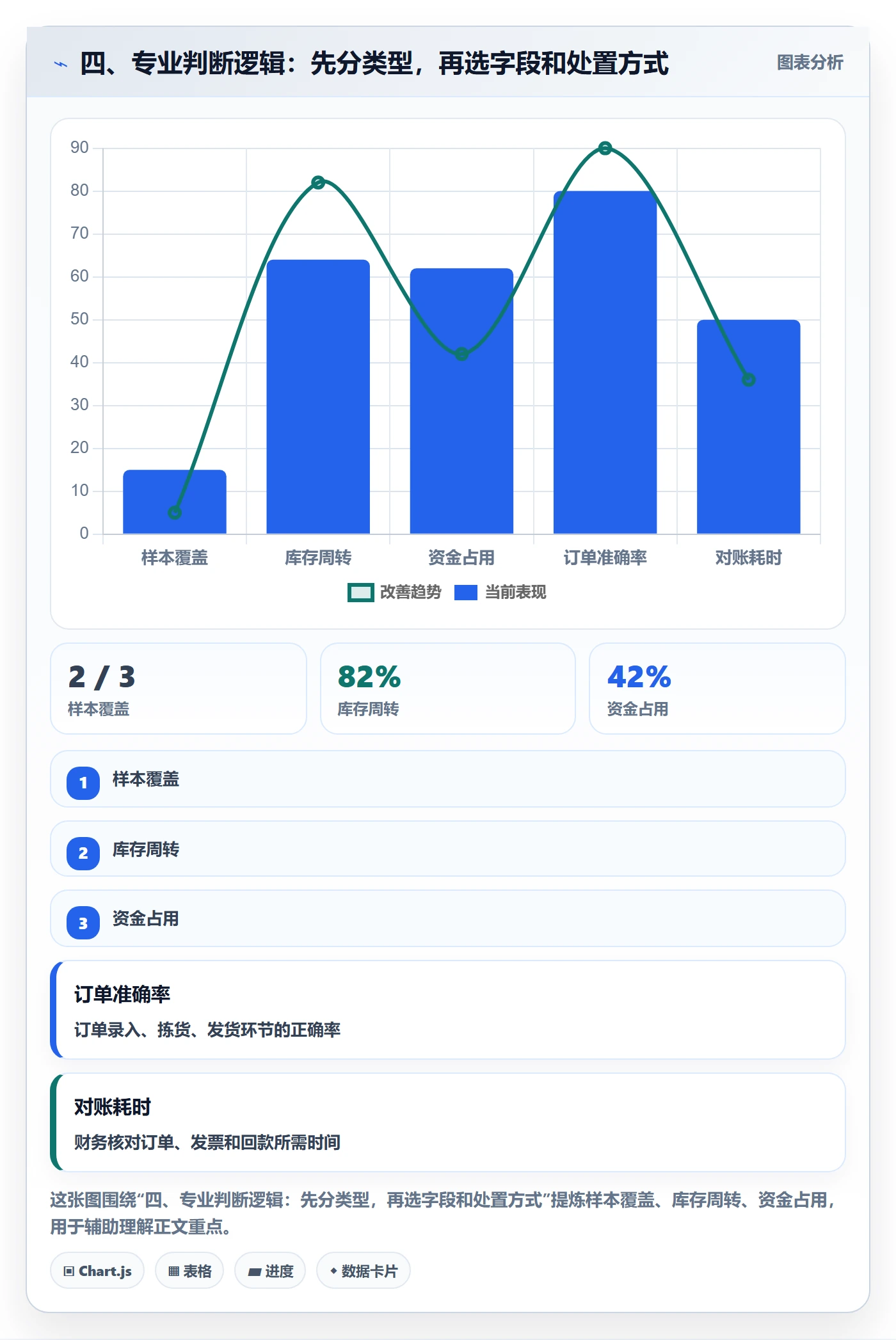Open list row 样本覆盖
896x1340 pixels.
point(448,779)
